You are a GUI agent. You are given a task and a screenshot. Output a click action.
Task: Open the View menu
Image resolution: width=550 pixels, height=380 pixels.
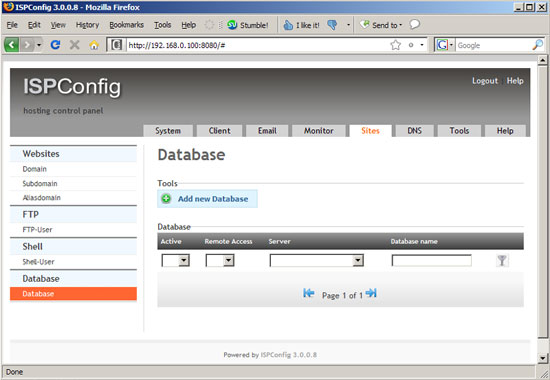58,25
